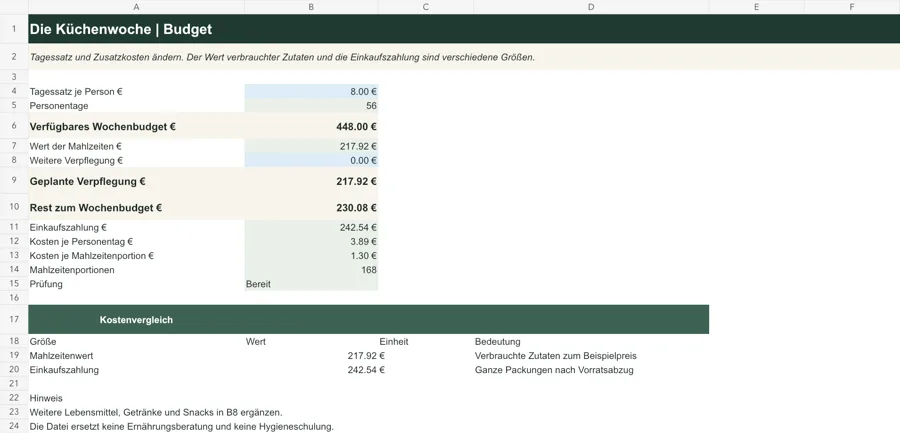
Task: Click the 'Größe' column heading
Action: [43, 342]
